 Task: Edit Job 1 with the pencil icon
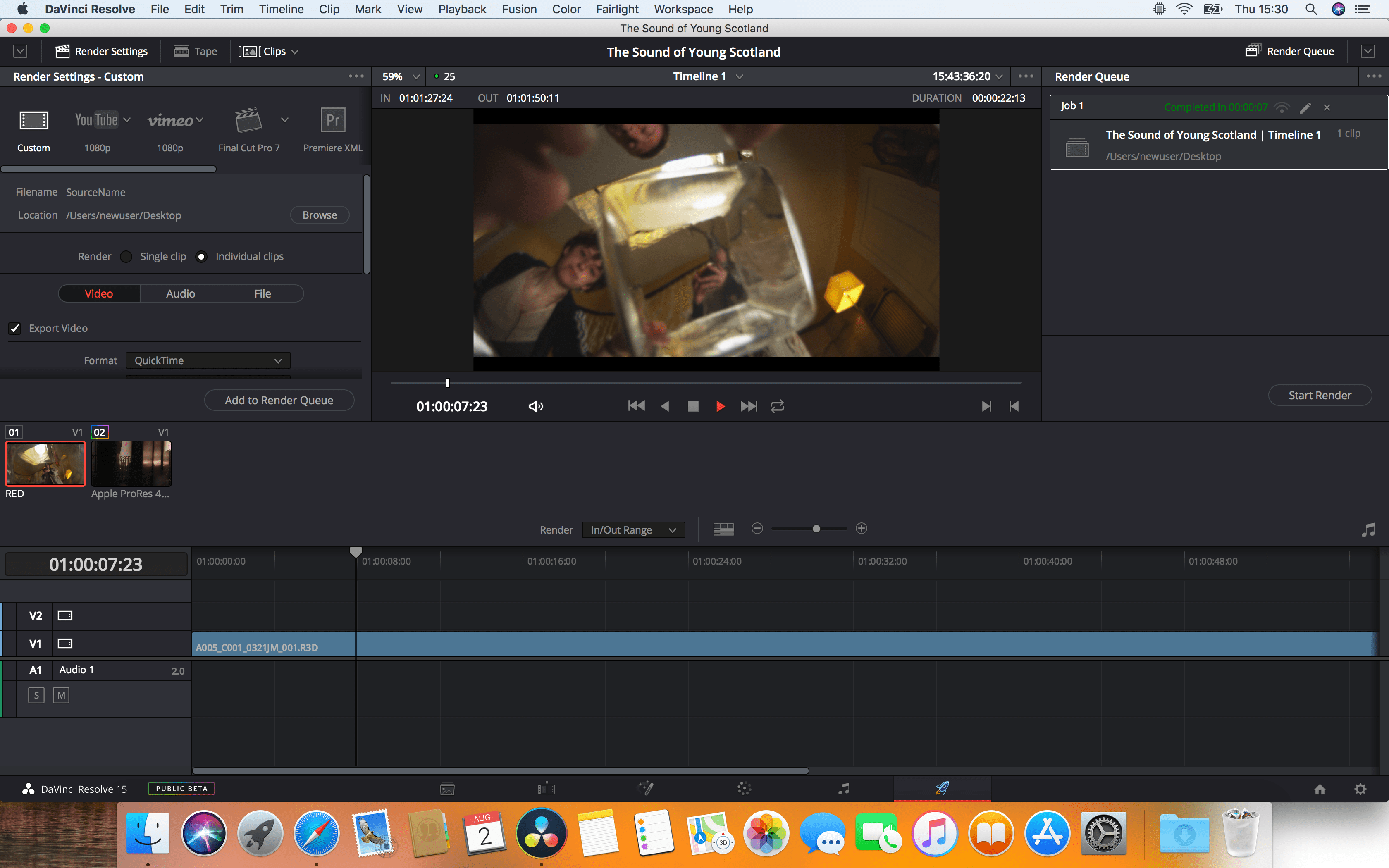pyautogui.click(x=1305, y=107)
